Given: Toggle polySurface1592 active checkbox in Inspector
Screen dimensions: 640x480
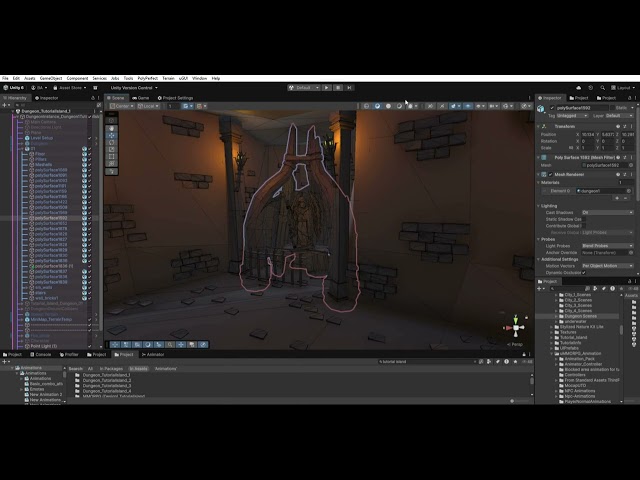Looking at the screenshot, I should 552,108.
